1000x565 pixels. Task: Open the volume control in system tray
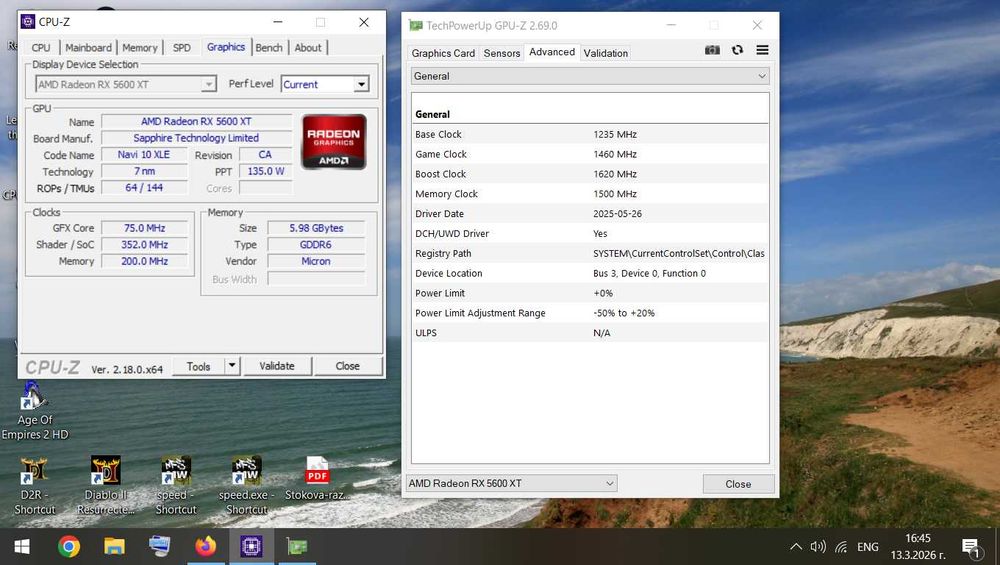pyautogui.click(x=818, y=547)
